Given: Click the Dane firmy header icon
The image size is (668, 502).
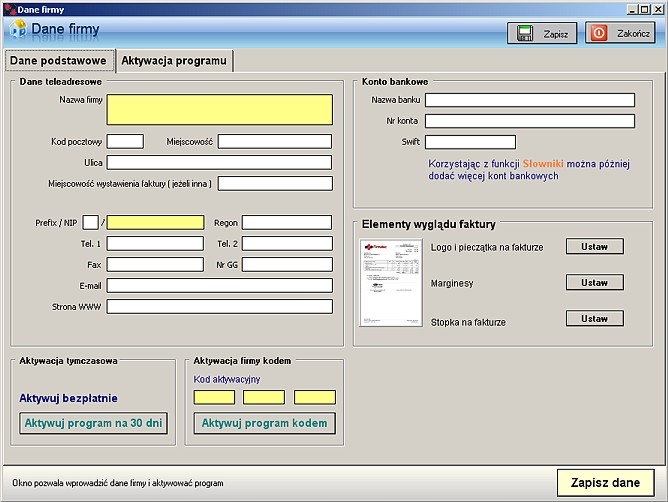Looking at the screenshot, I should pyautogui.click(x=17, y=30).
